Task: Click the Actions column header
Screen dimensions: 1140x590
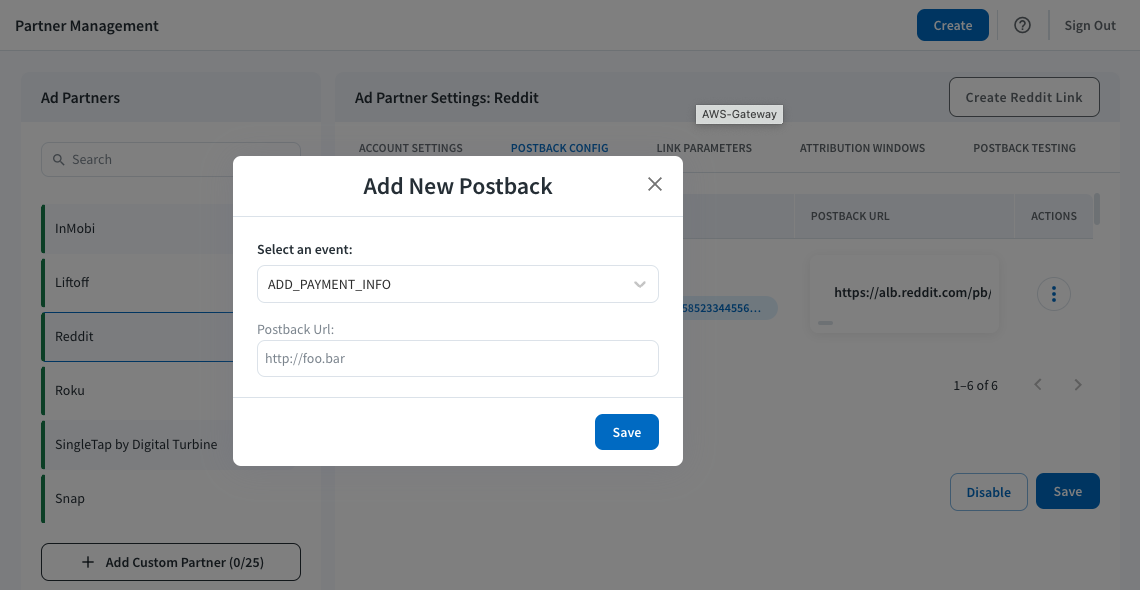Action: [x=1053, y=216]
